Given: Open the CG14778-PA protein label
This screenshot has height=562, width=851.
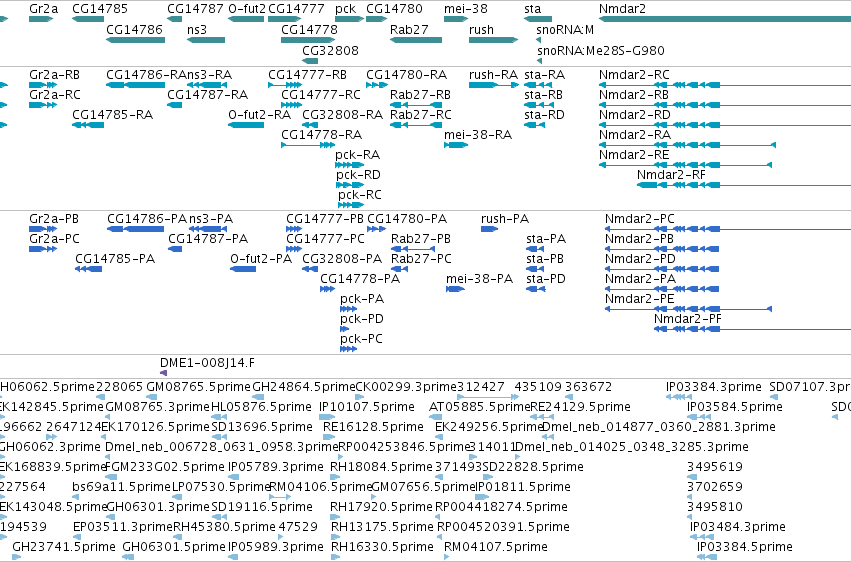Looking at the screenshot, I should [360, 279].
